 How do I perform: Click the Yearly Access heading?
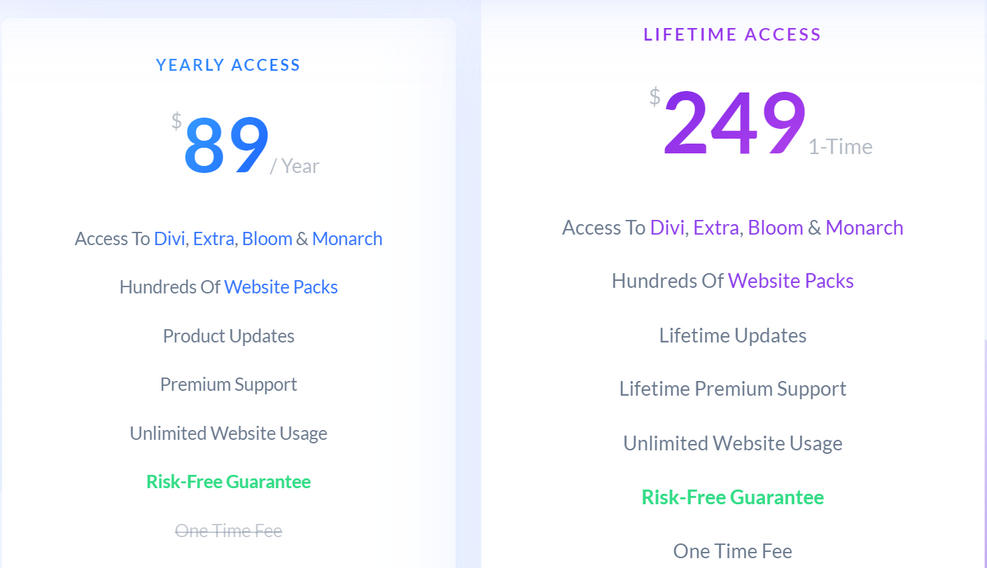coord(228,65)
